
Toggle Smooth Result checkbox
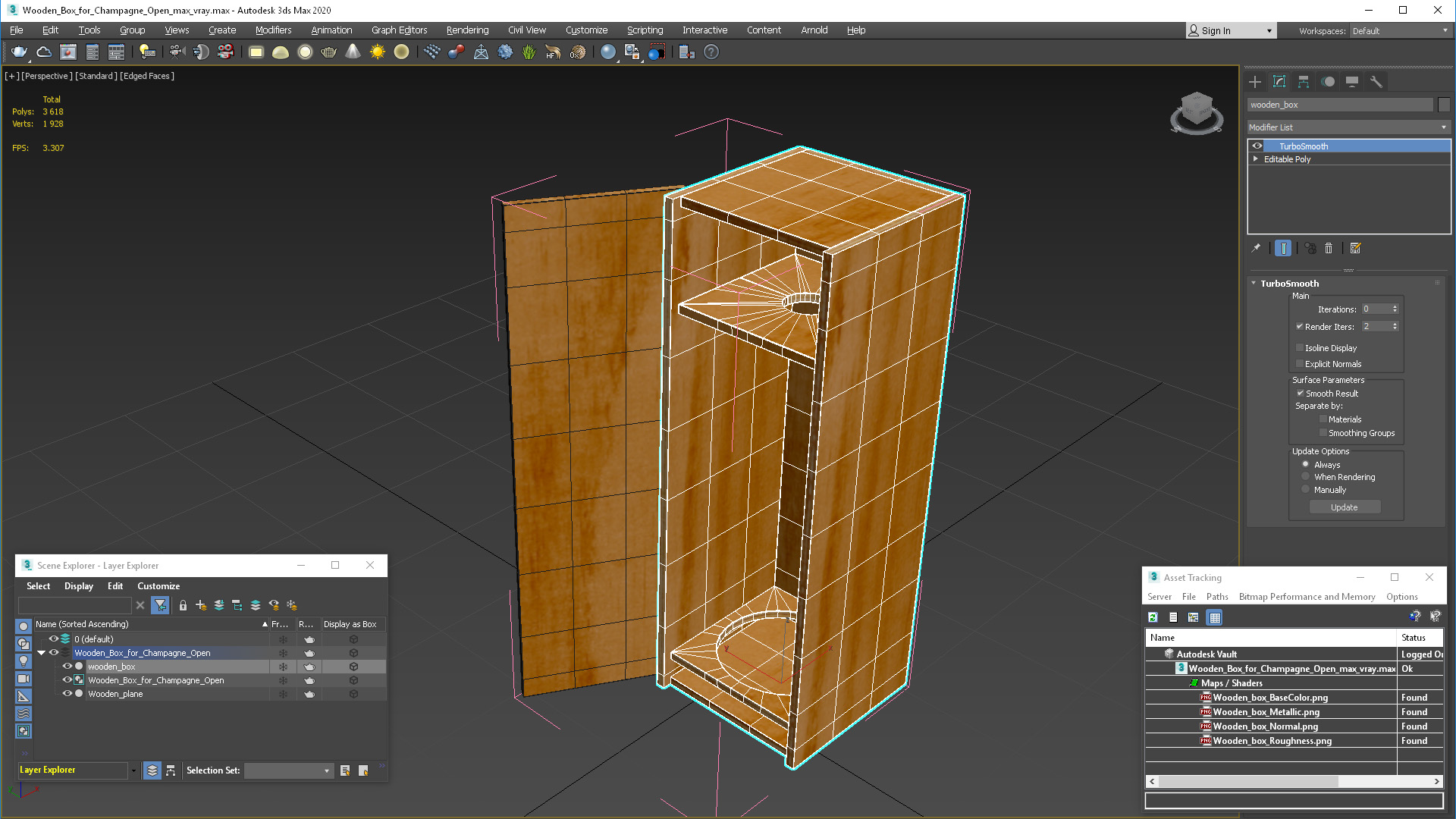(x=1300, y=394)
